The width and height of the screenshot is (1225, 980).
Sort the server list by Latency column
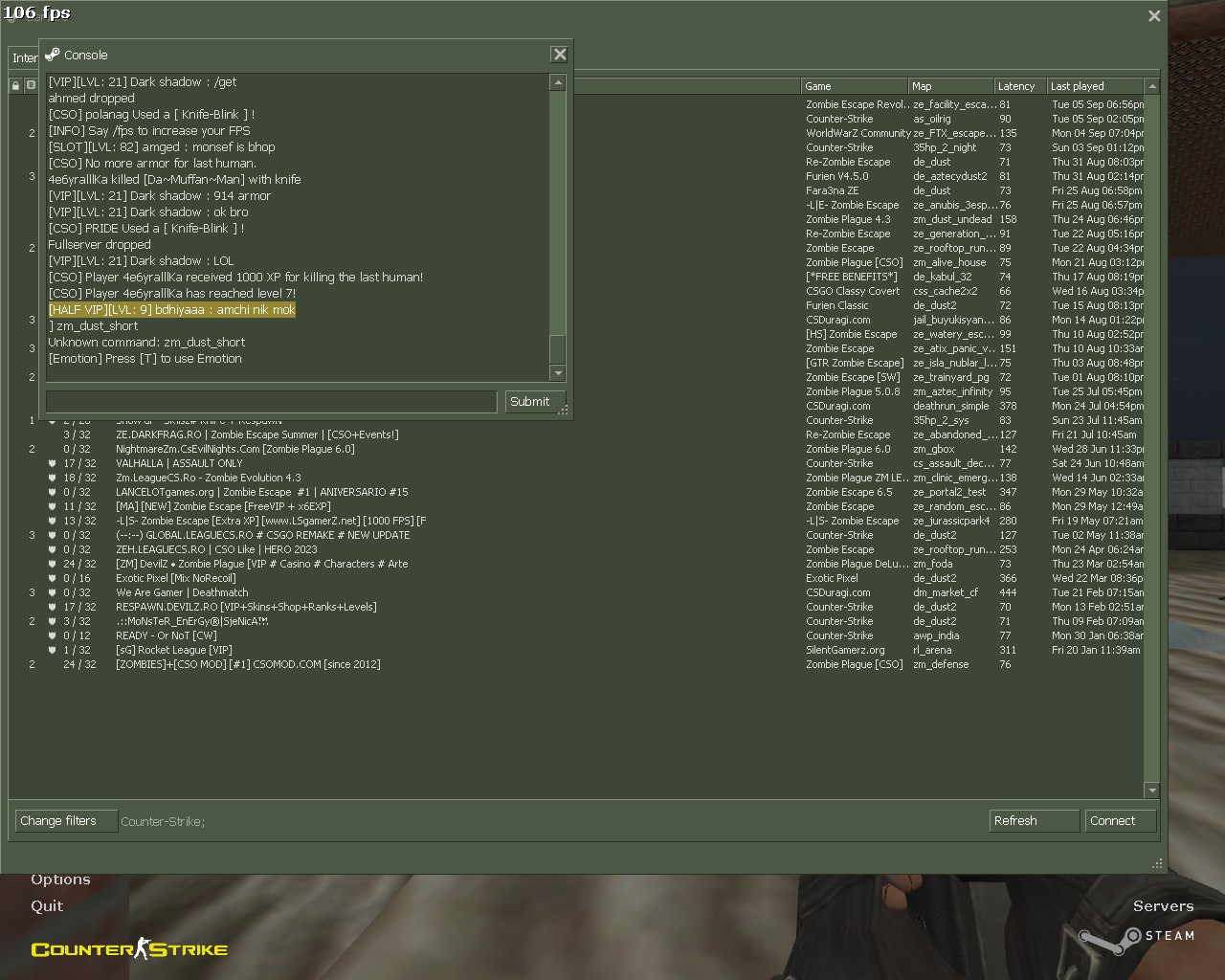(1016, 86)
